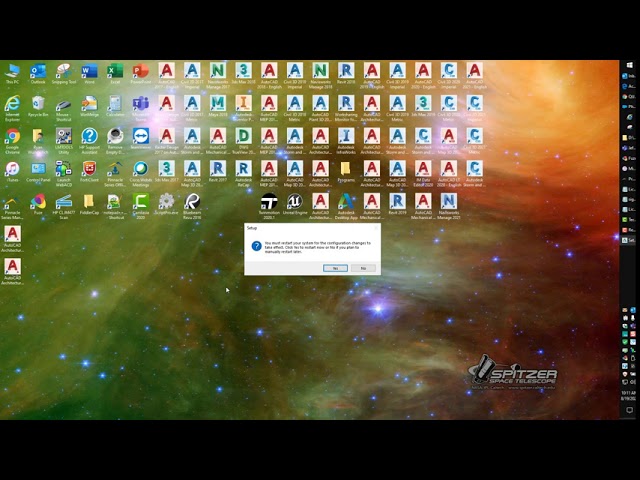Select the Control Panel icon
Image resolution: width=640 pixels, height=480 pixels.
point(38,172)
